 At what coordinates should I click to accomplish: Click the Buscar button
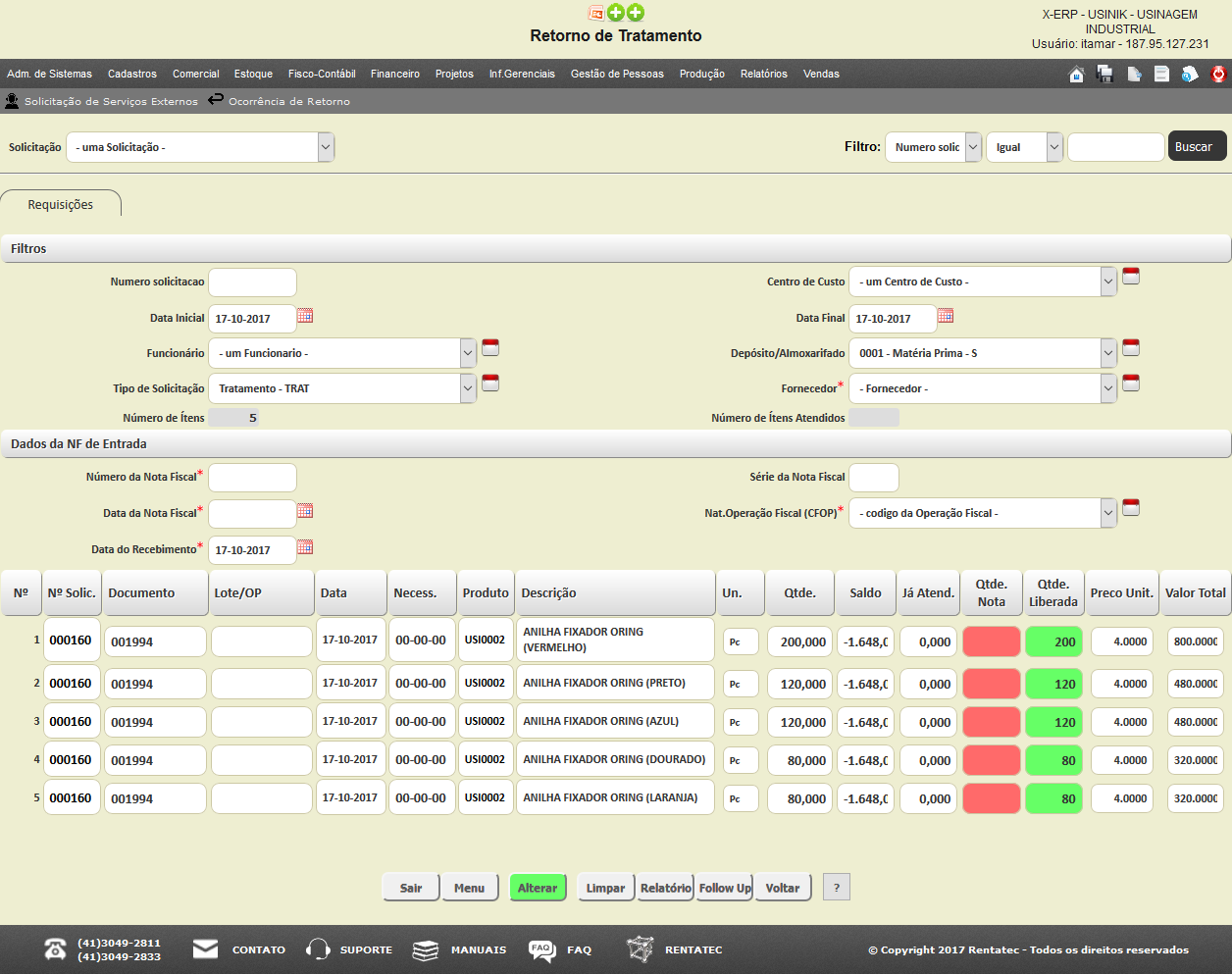tap(1197, 146)
